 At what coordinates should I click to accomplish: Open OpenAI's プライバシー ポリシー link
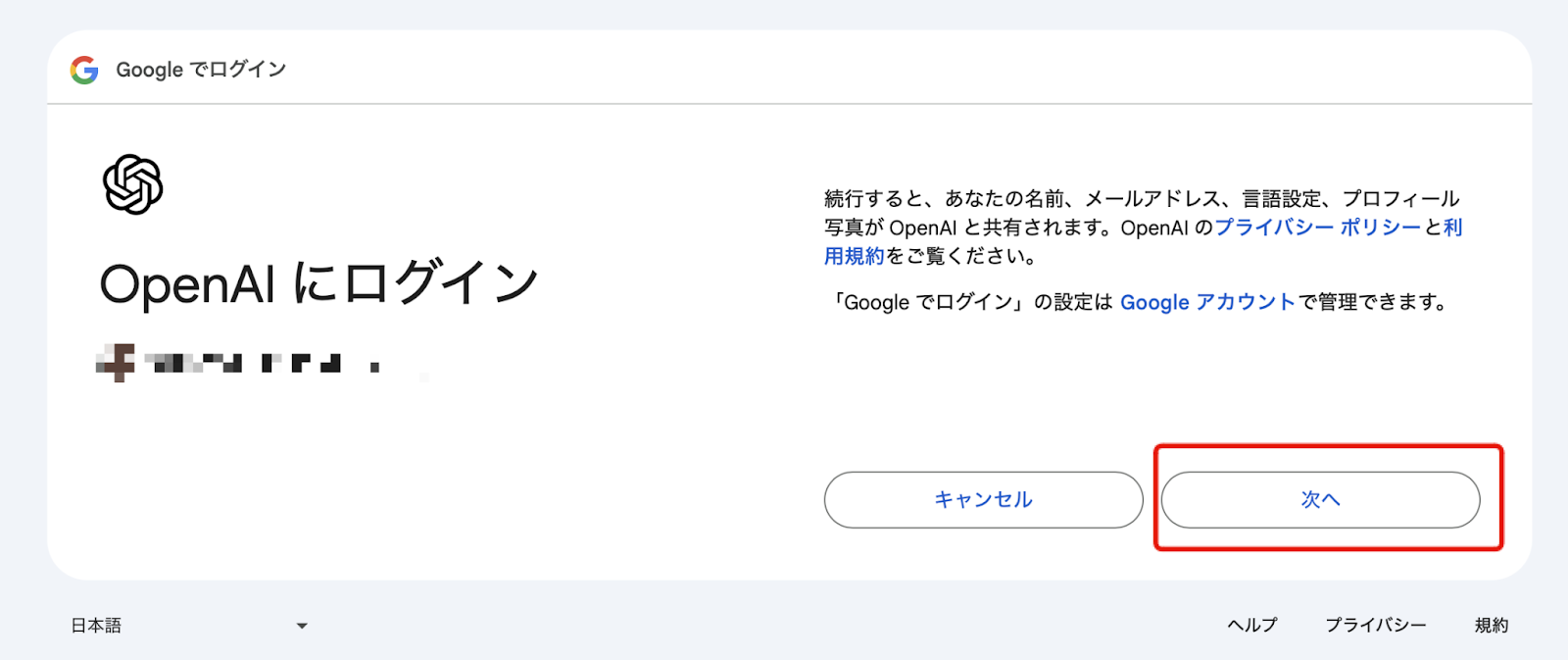click(1317, 228)
